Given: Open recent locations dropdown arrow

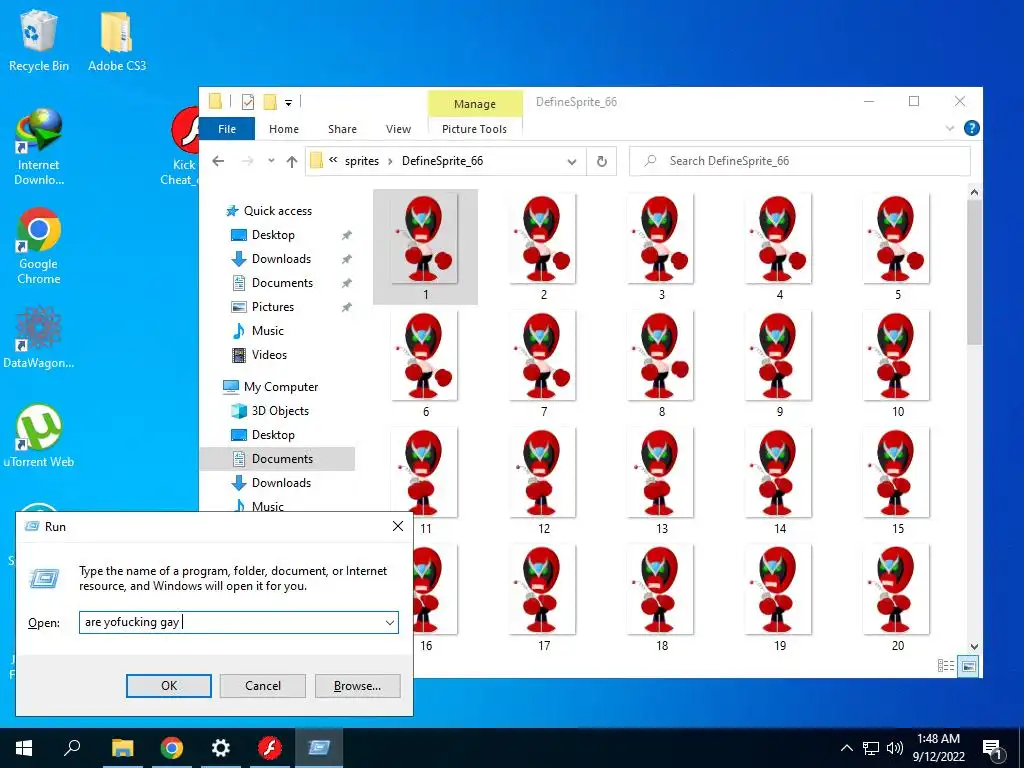Looking at the screenshot, I should point(271,161).
